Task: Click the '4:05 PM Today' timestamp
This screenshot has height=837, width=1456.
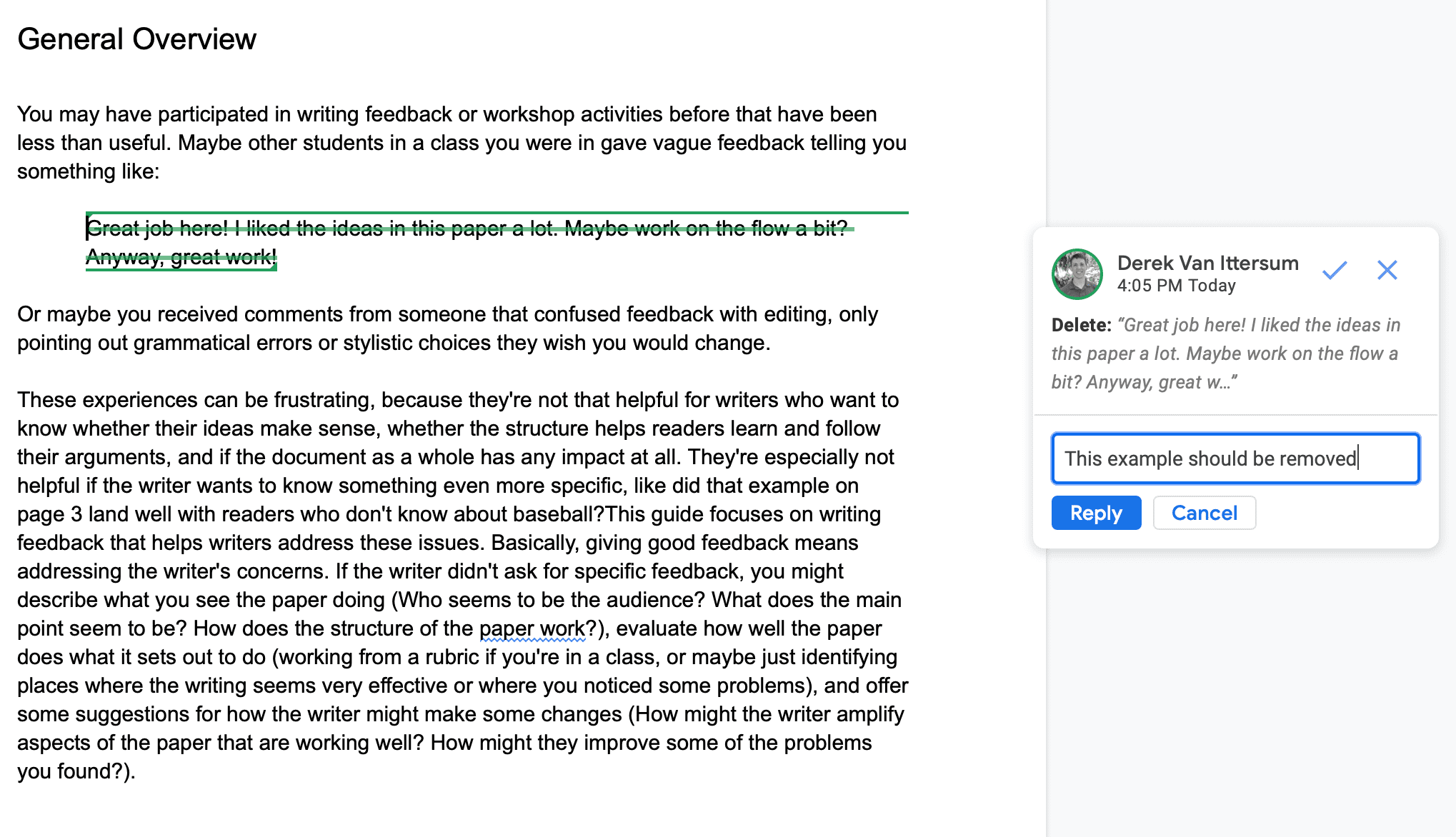Action: (1176, 286)
